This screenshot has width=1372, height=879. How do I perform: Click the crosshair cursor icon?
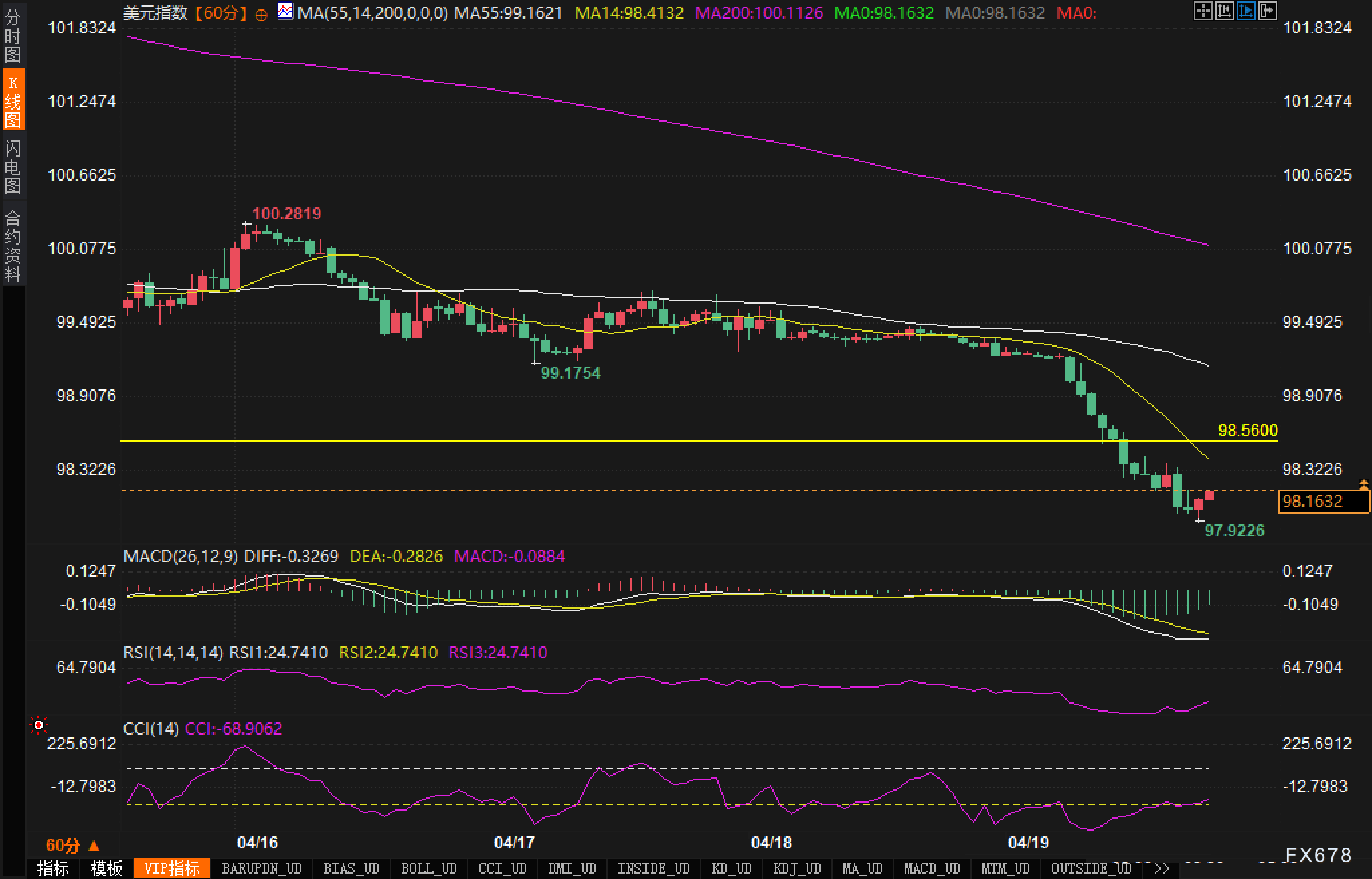point(1203,11)
